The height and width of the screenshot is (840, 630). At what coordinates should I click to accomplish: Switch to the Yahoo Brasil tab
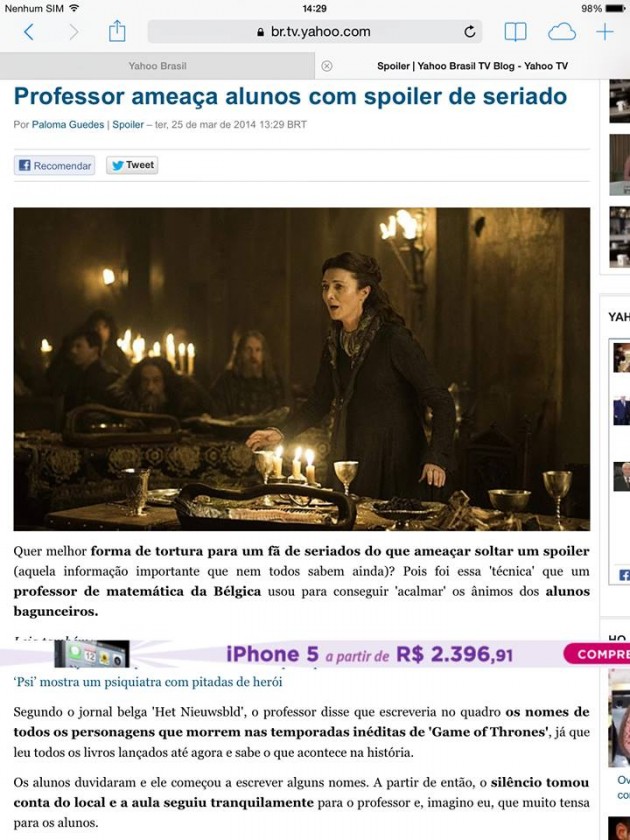pyautogui.click(x=158, y=66)
